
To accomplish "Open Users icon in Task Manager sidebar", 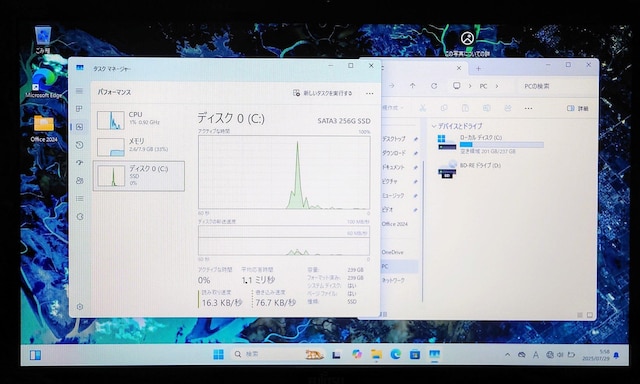I will [80, 180].
